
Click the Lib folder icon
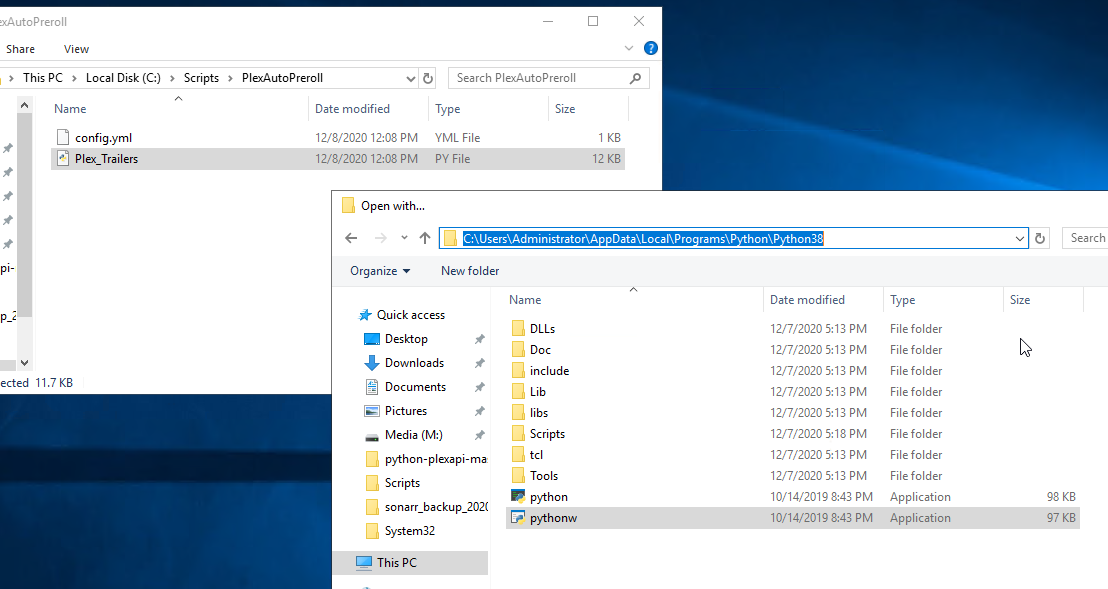click(x=518, y=391)
